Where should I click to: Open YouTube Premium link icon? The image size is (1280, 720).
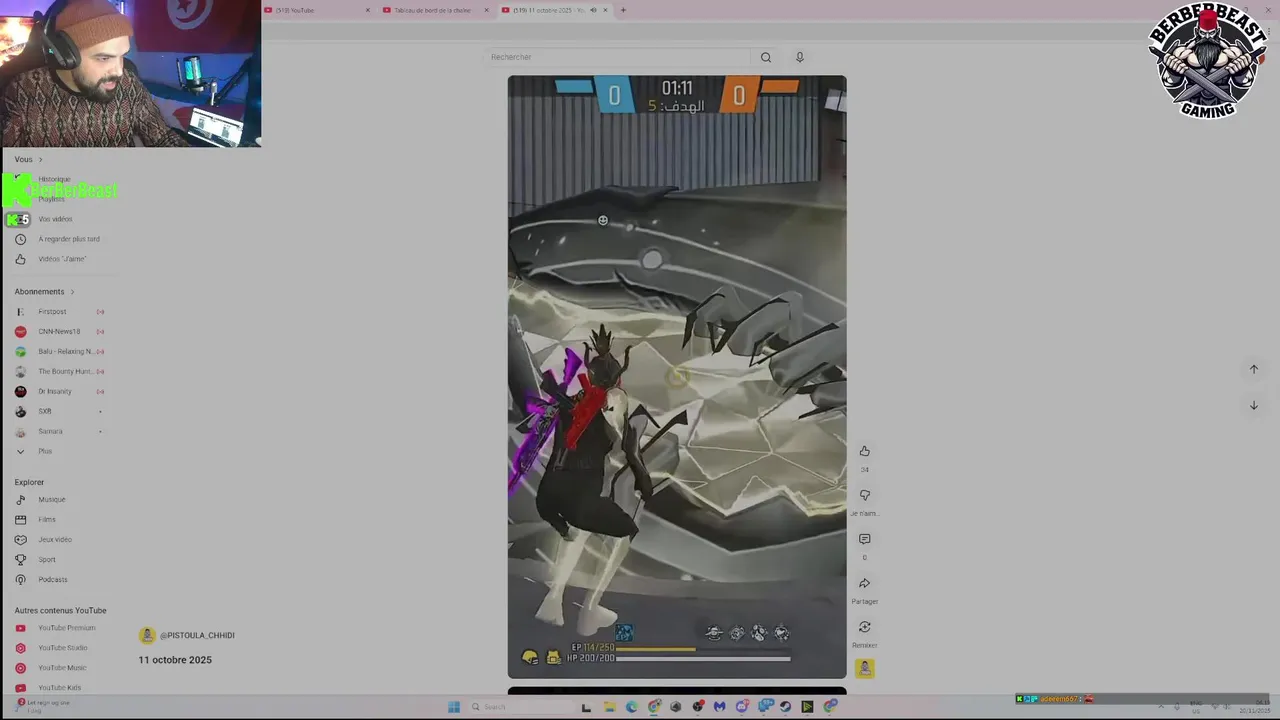20,628
